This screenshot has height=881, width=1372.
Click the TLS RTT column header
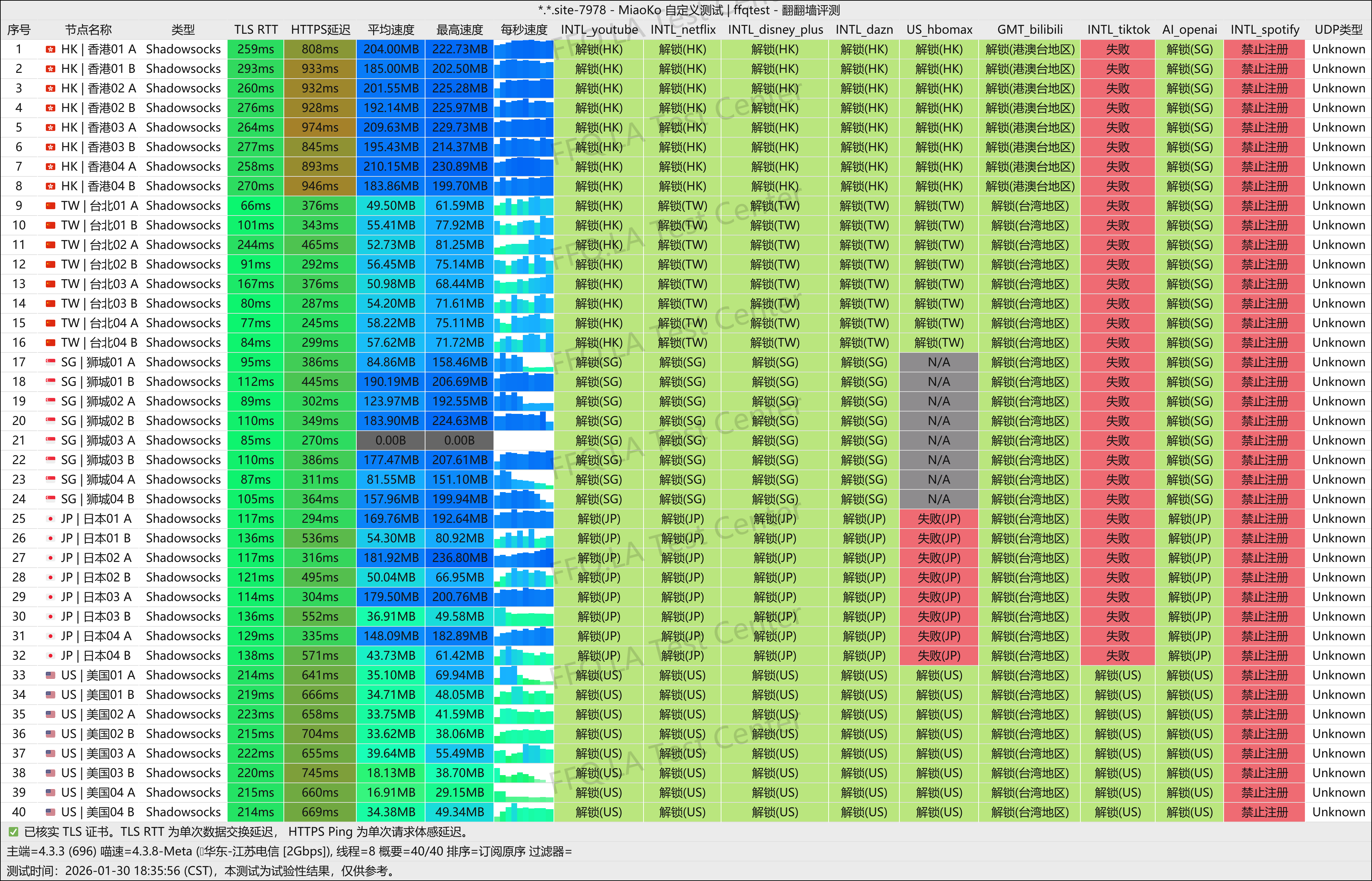256,30
